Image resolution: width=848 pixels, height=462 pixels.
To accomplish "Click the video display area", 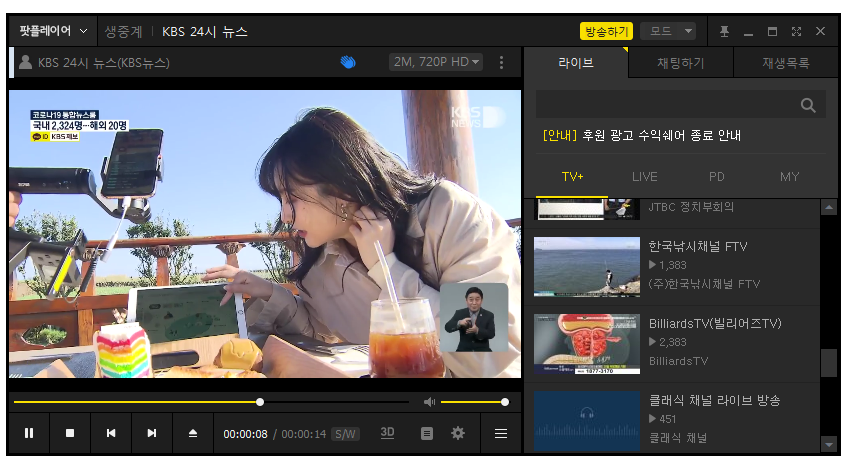I will (x=264, y=234).
